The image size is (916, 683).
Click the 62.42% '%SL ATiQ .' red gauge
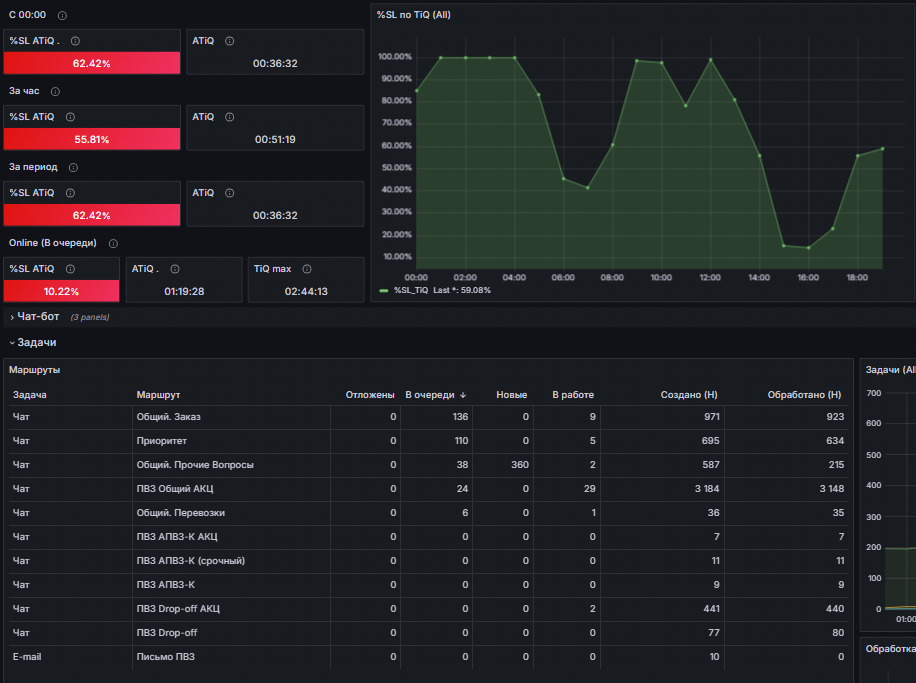click(x=92, y=63)
